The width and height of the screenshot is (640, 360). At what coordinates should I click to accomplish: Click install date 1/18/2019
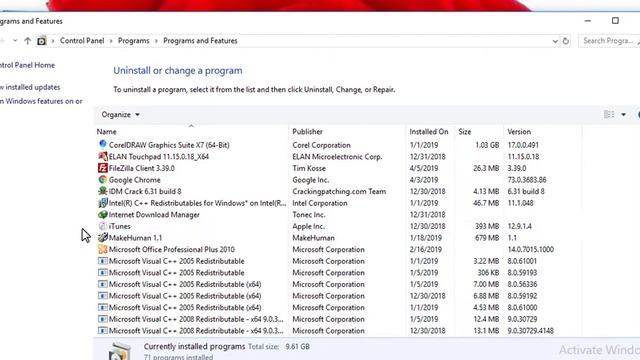[x=426, y=238]
